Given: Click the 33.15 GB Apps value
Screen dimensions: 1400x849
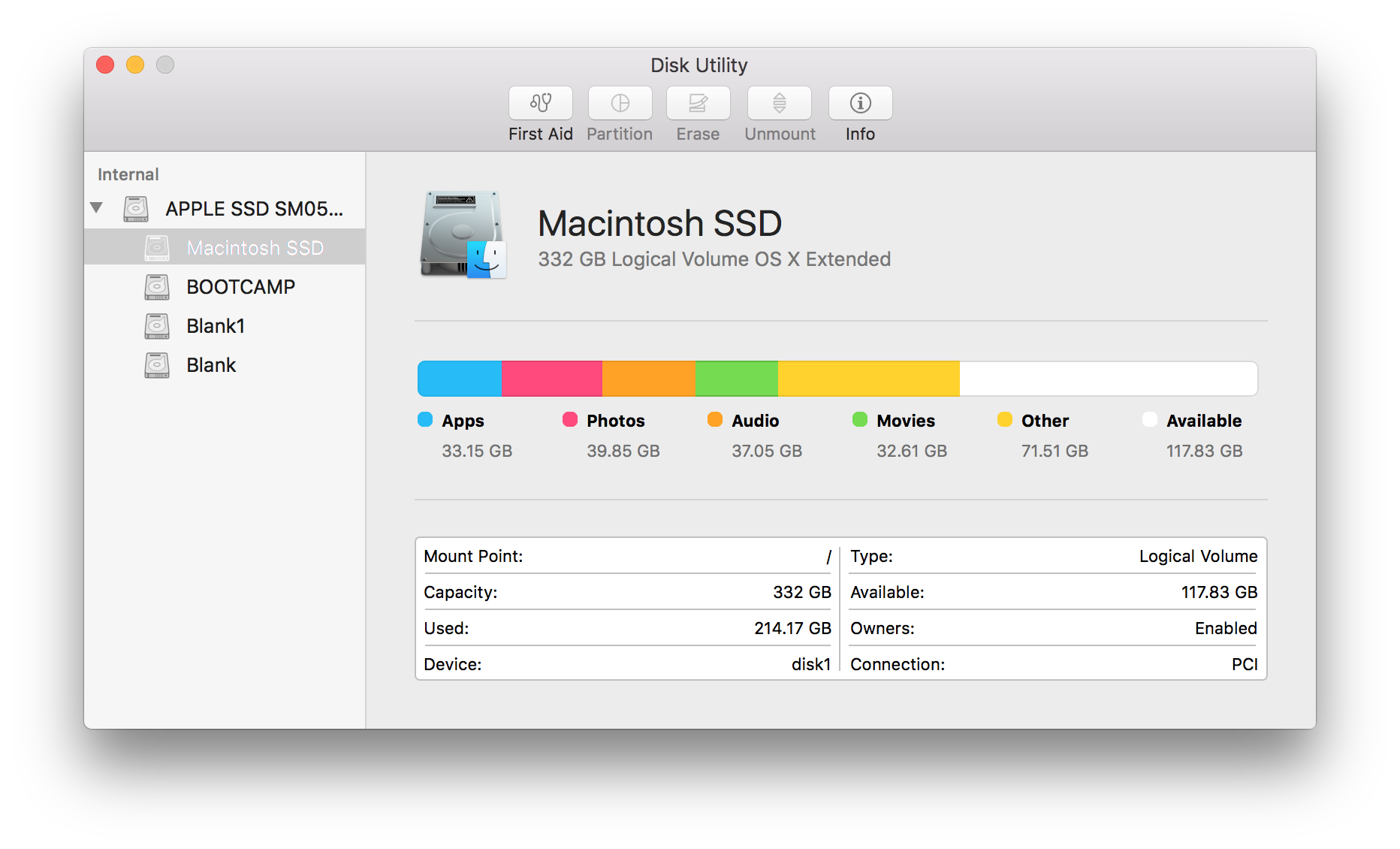Looking at the screenshot, I should coord(477,451).
